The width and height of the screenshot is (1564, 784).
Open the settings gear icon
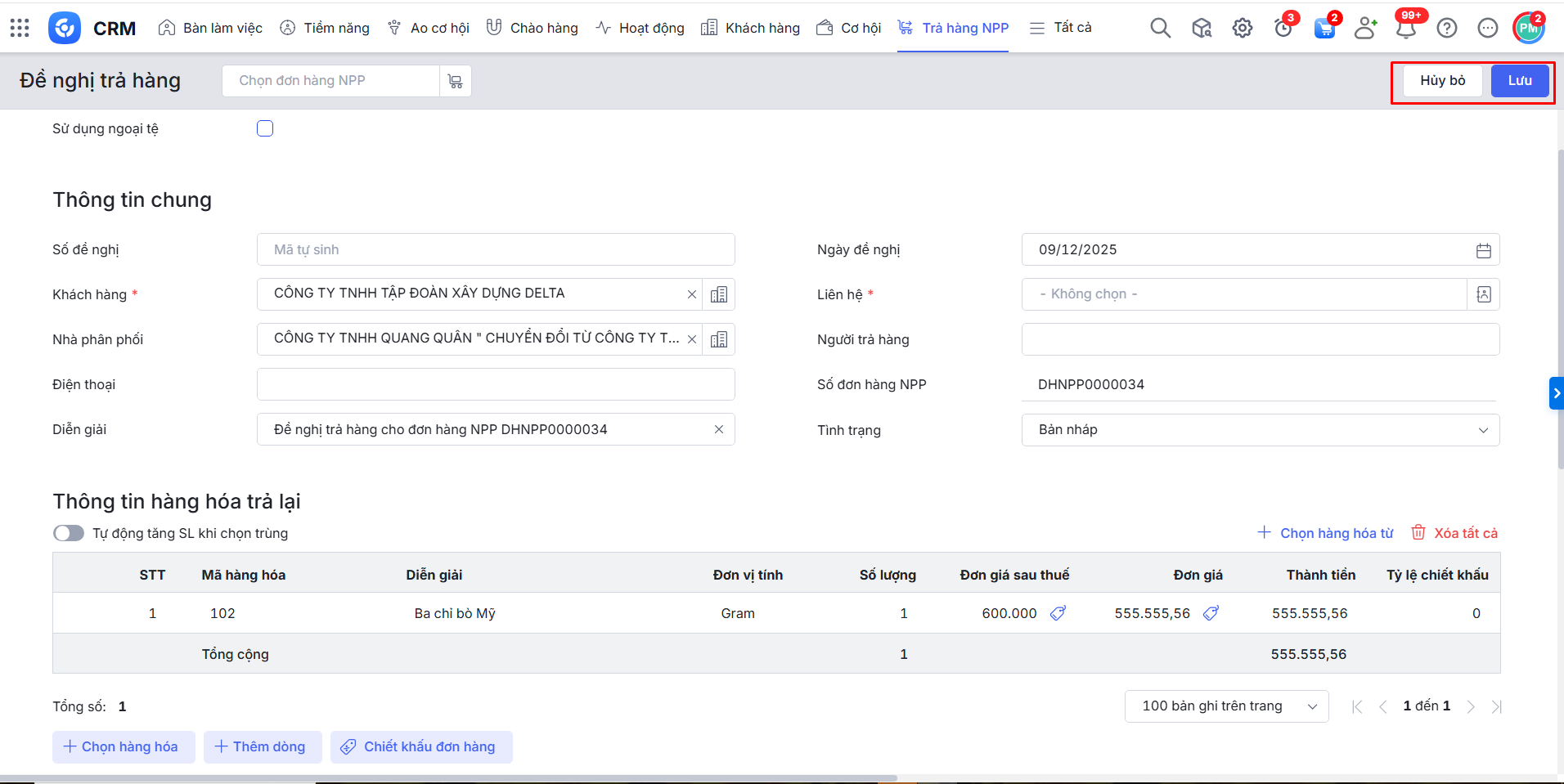1242,28
